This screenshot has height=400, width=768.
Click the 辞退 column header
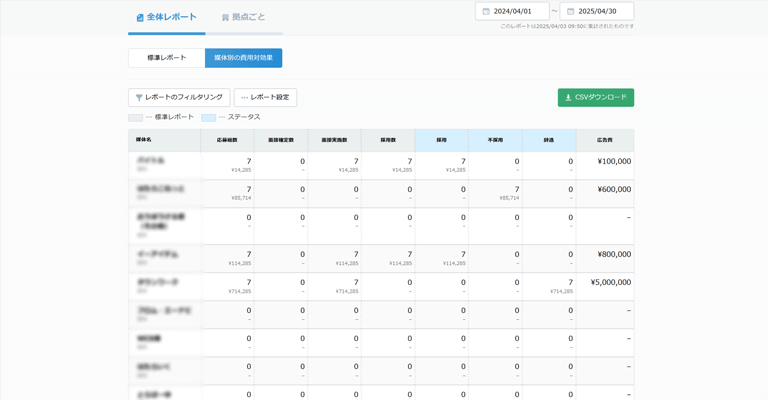tap(549, 140)
